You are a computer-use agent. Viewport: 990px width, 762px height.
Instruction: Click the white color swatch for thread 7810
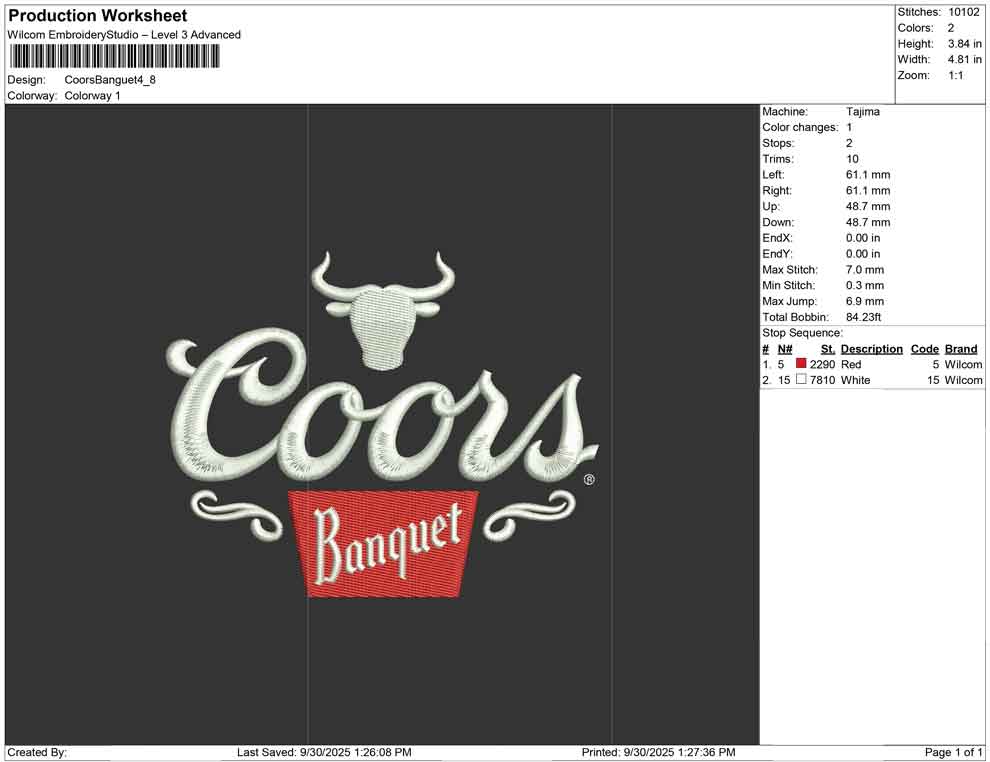[801, 379]
